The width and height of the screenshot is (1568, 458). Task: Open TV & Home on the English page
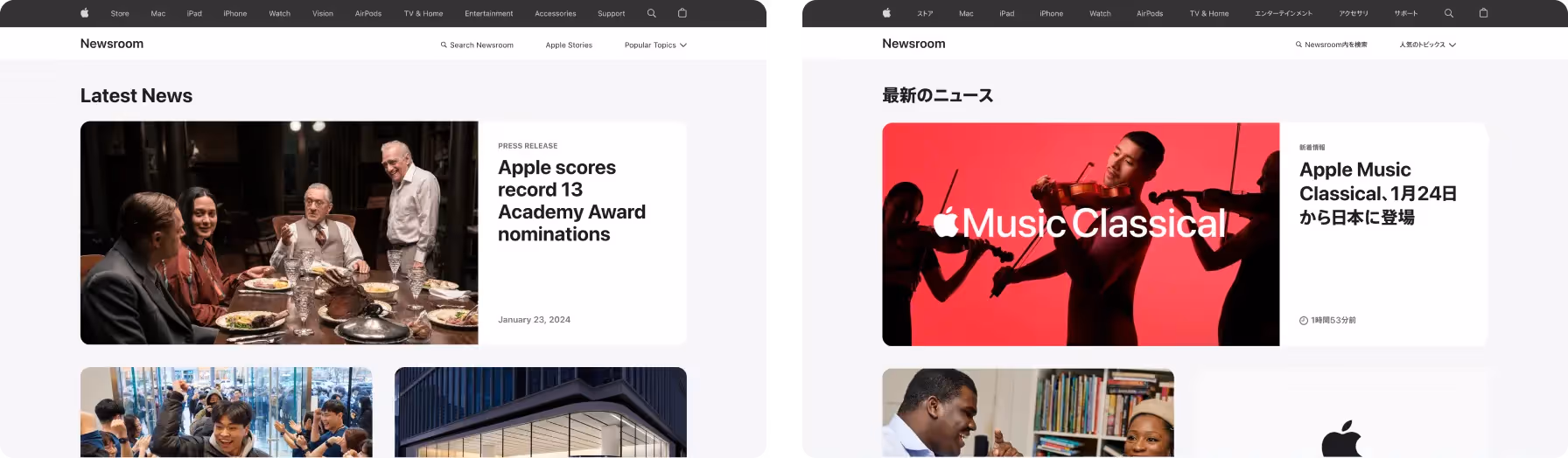coord(423,14)
